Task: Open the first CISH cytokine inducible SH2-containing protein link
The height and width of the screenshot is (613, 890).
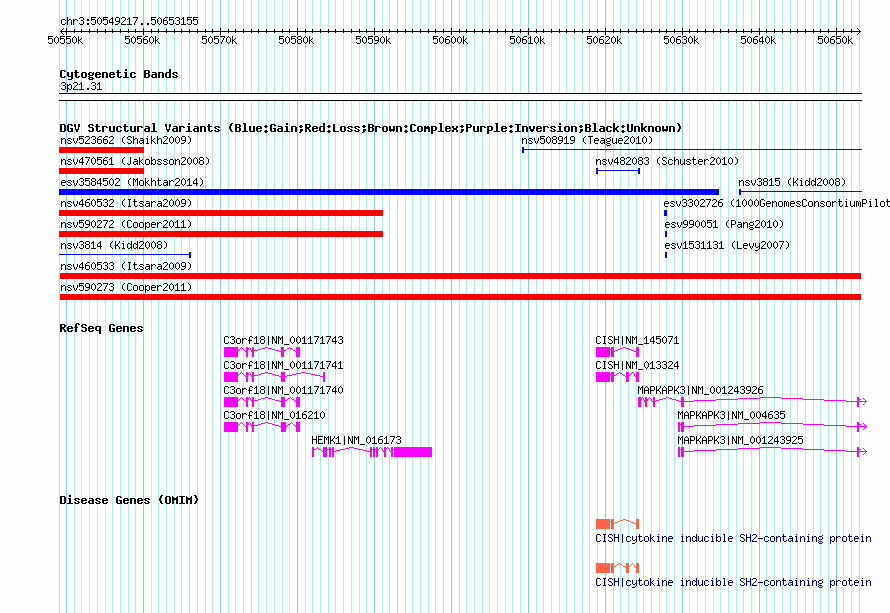Action: [x=733, y=539]
